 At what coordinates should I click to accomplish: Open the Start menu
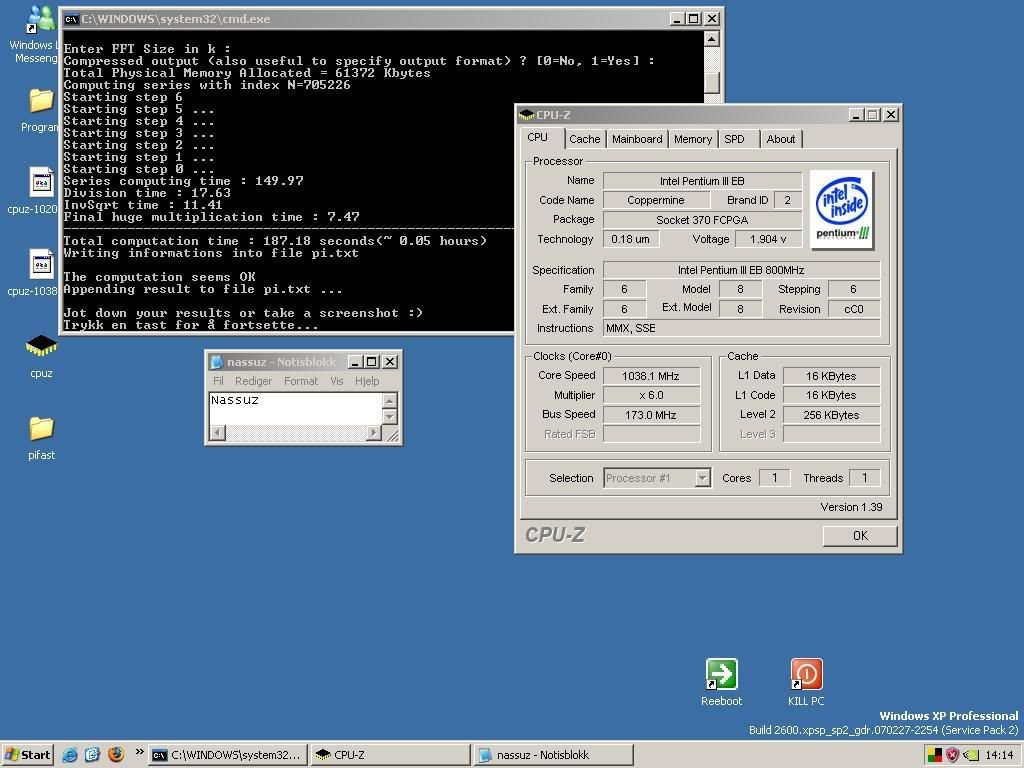click(27, 755)
